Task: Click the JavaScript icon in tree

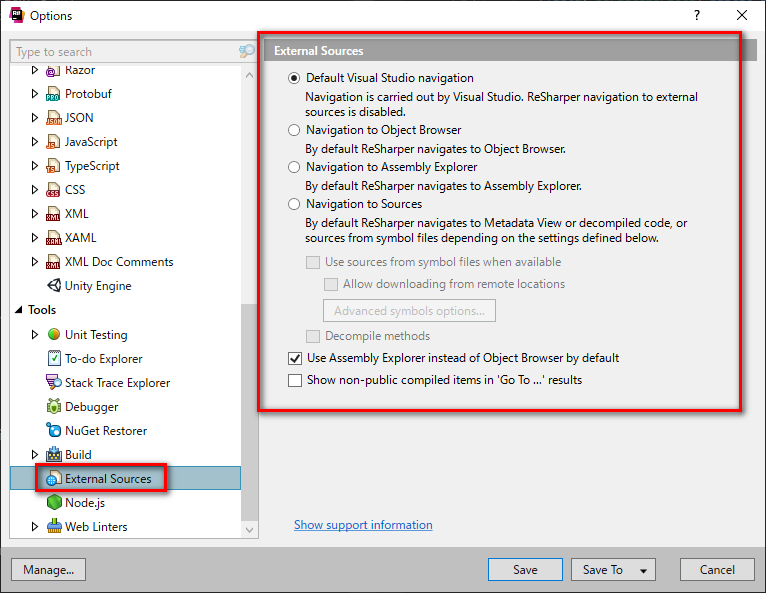Action: click(x=53, y=142)
